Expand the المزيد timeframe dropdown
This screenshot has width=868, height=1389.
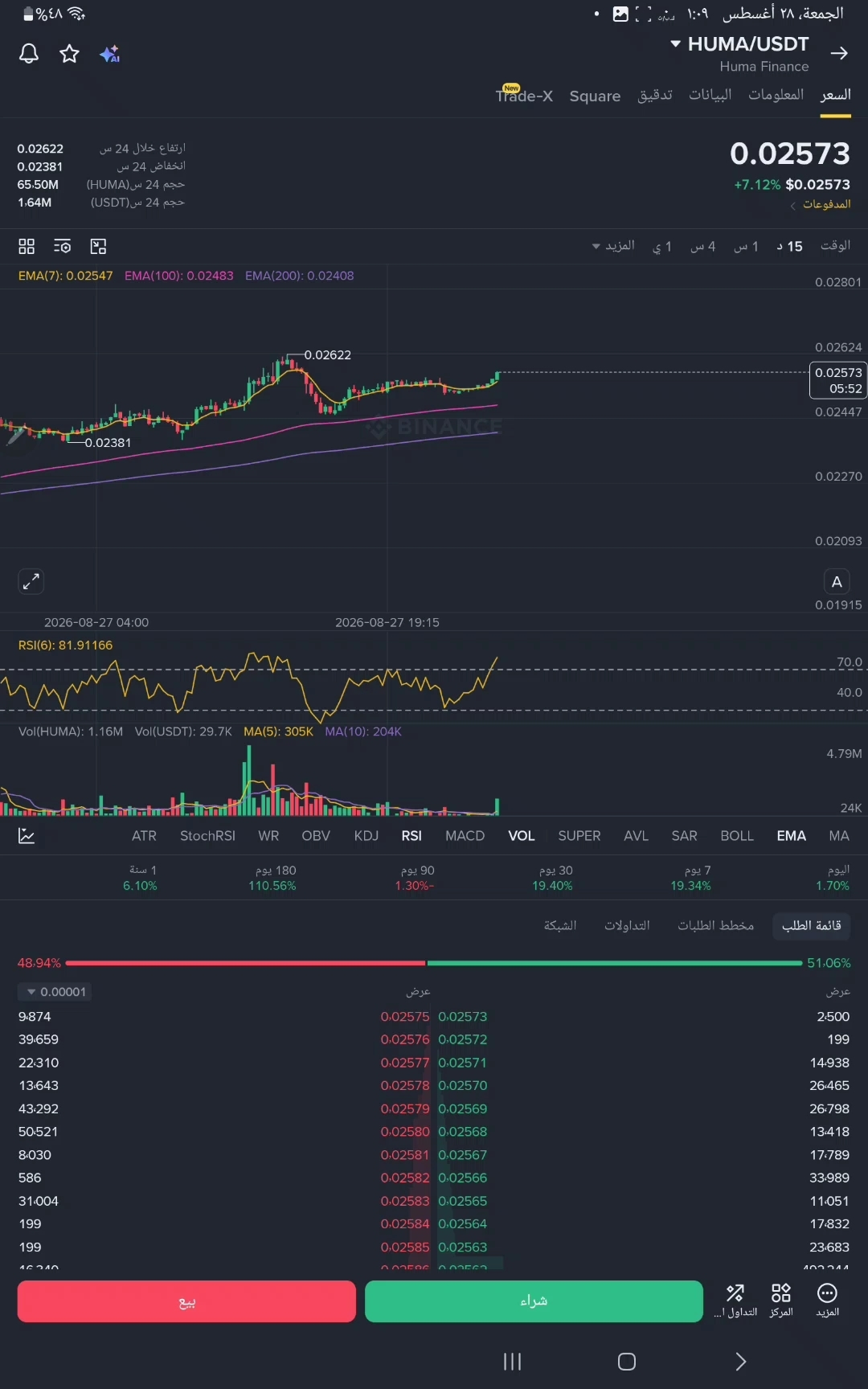pyautogui.click(x=613, y=246)
